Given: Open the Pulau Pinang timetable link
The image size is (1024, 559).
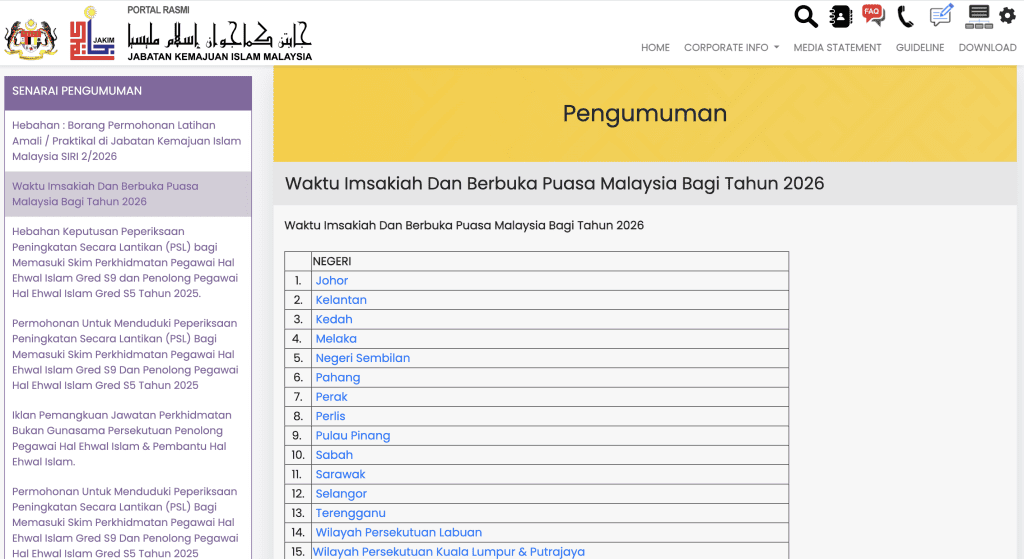Looking at the screenshot, I should coord(352,435).
